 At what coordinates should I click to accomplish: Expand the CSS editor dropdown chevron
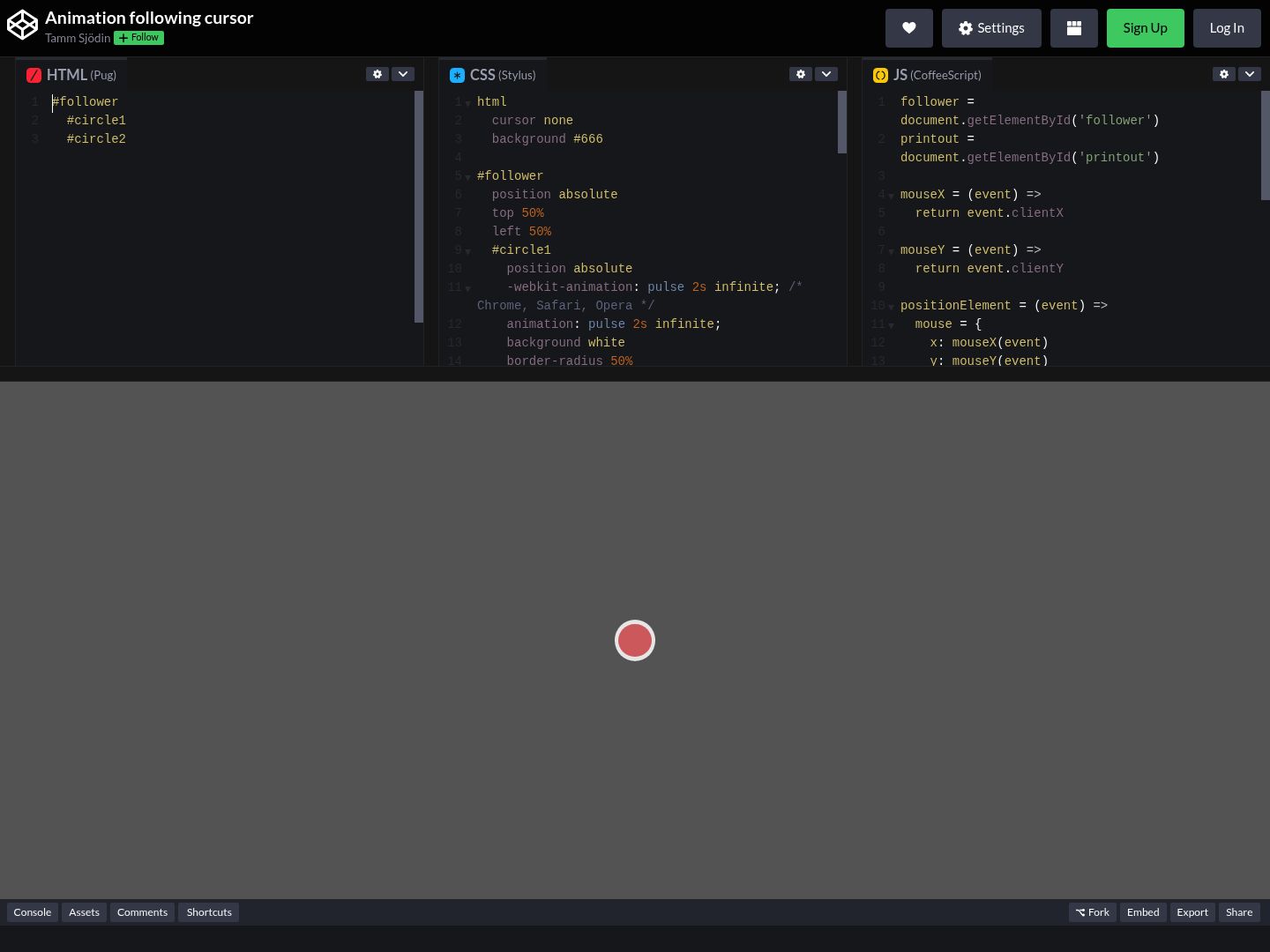coord(826,74)
